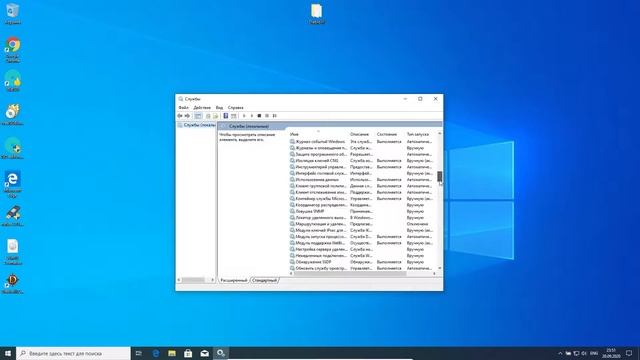This screenshot has height=360, width=640.
Task: Click the Services app taskbar button
Action: coord(221,353)
